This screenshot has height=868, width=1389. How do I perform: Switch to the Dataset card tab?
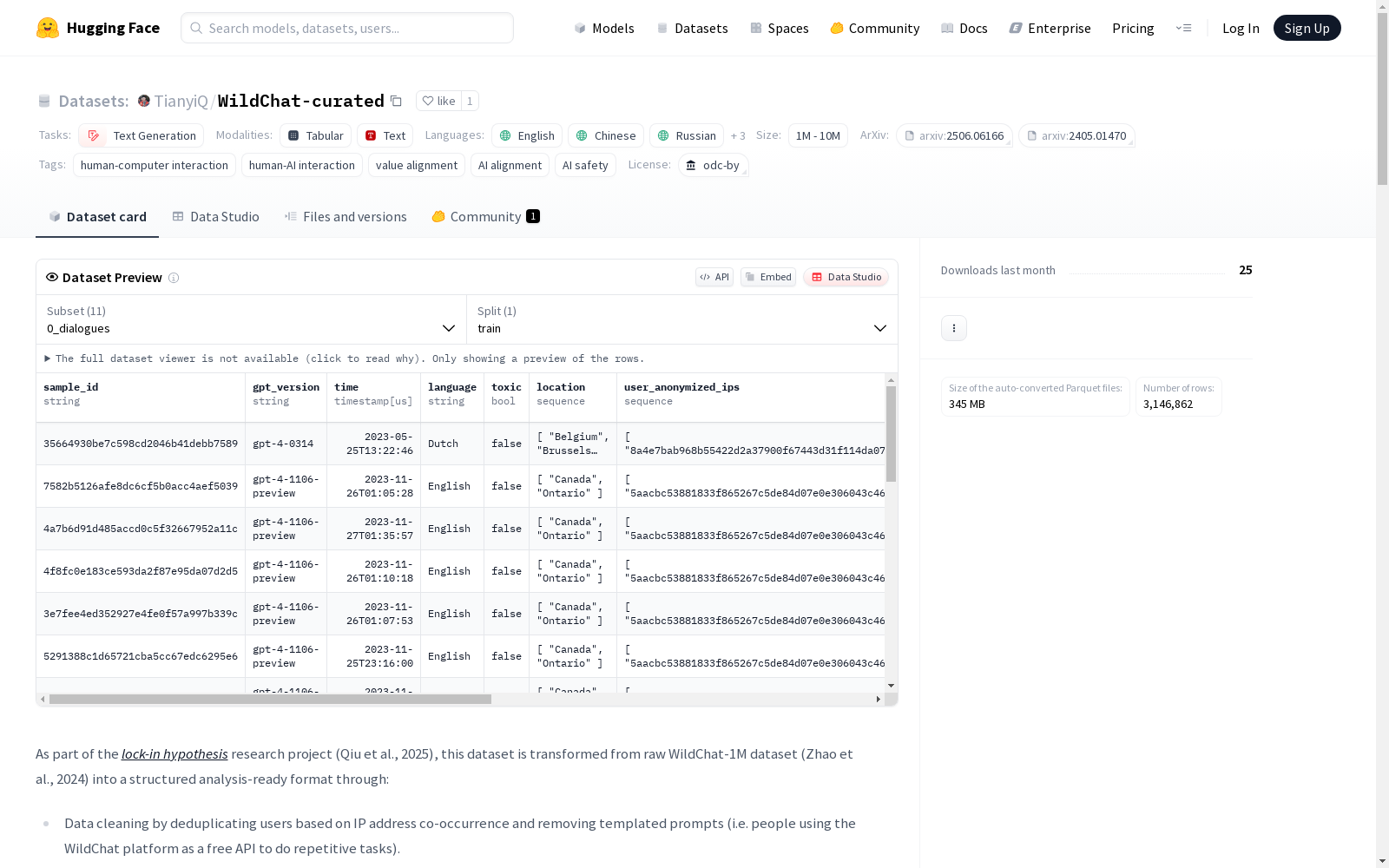point(97,217)
